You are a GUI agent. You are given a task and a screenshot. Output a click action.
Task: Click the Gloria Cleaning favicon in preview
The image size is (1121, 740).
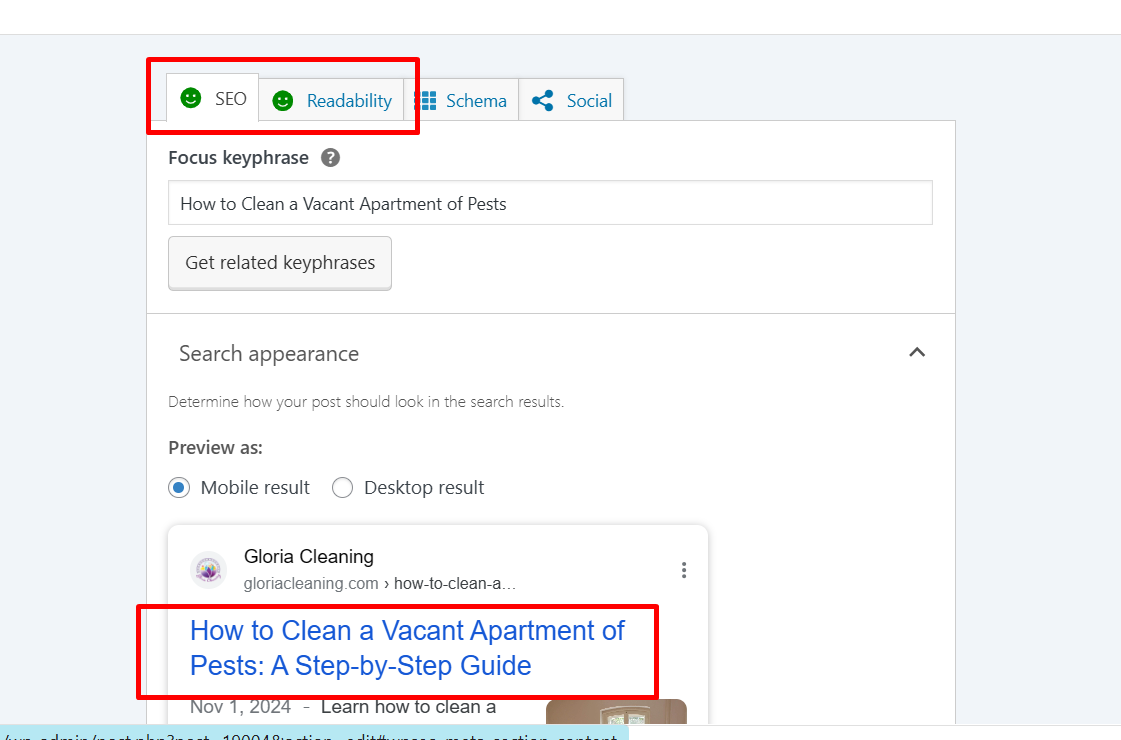click(x=208, y=570)
